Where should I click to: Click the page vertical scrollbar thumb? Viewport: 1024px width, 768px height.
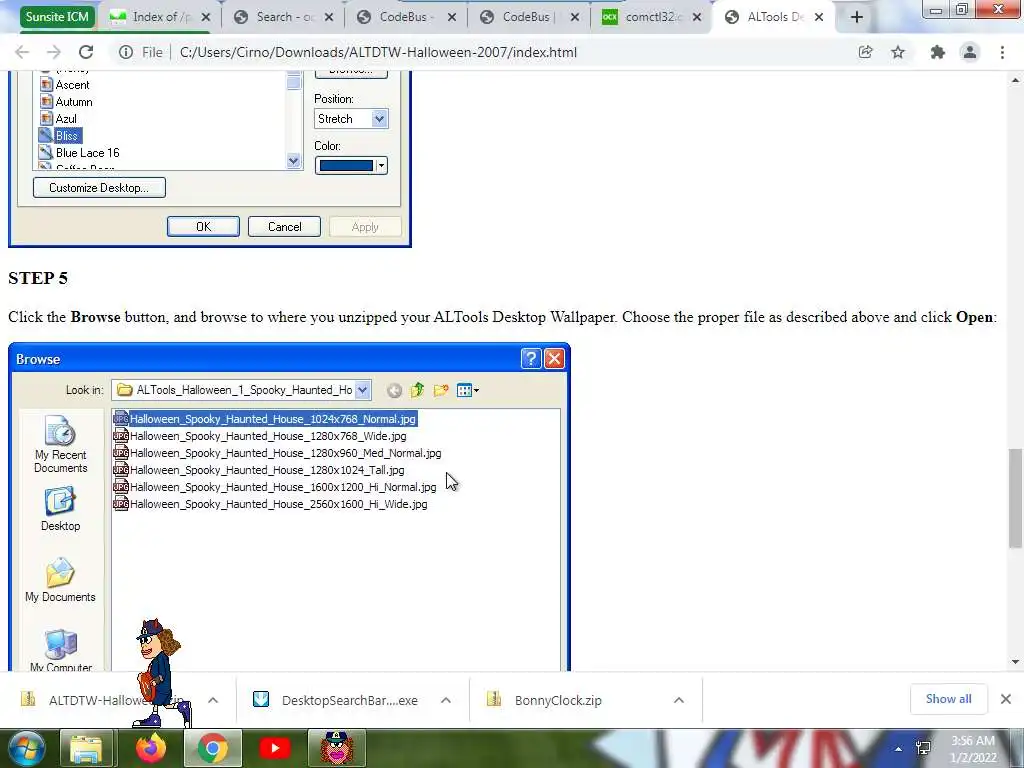click(1015, 498)
